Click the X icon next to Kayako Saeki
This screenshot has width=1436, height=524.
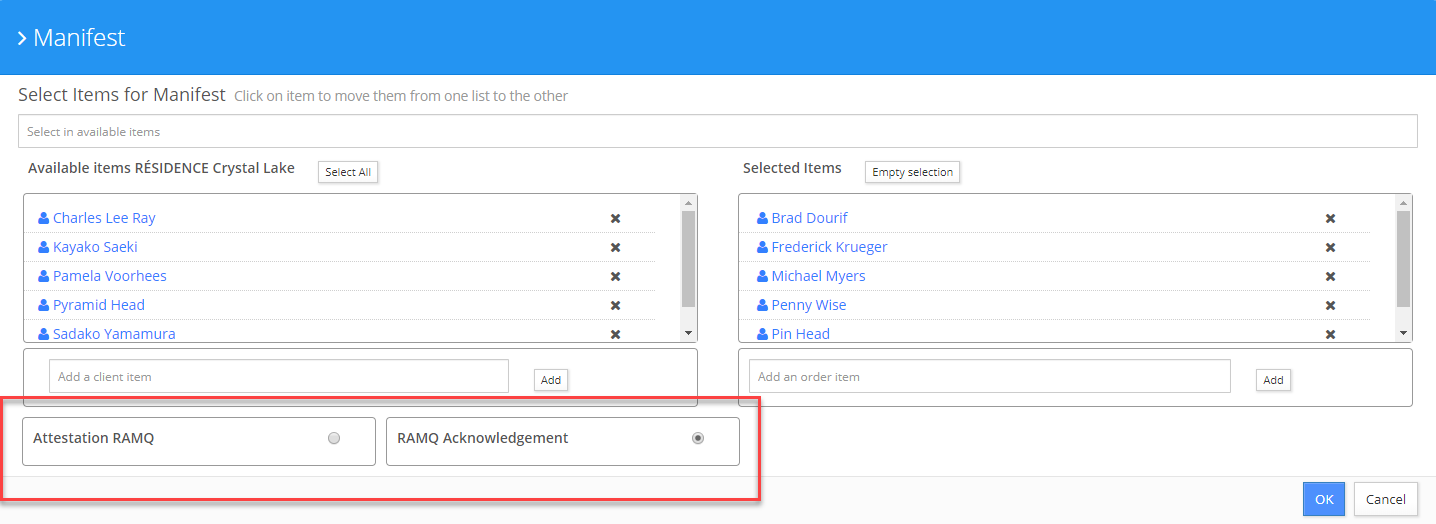pyautogui.click(x=616, y=247)
